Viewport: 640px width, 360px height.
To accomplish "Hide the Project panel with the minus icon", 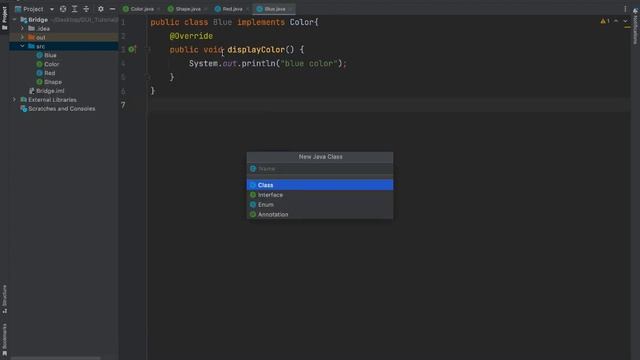I will pos(112,9).
